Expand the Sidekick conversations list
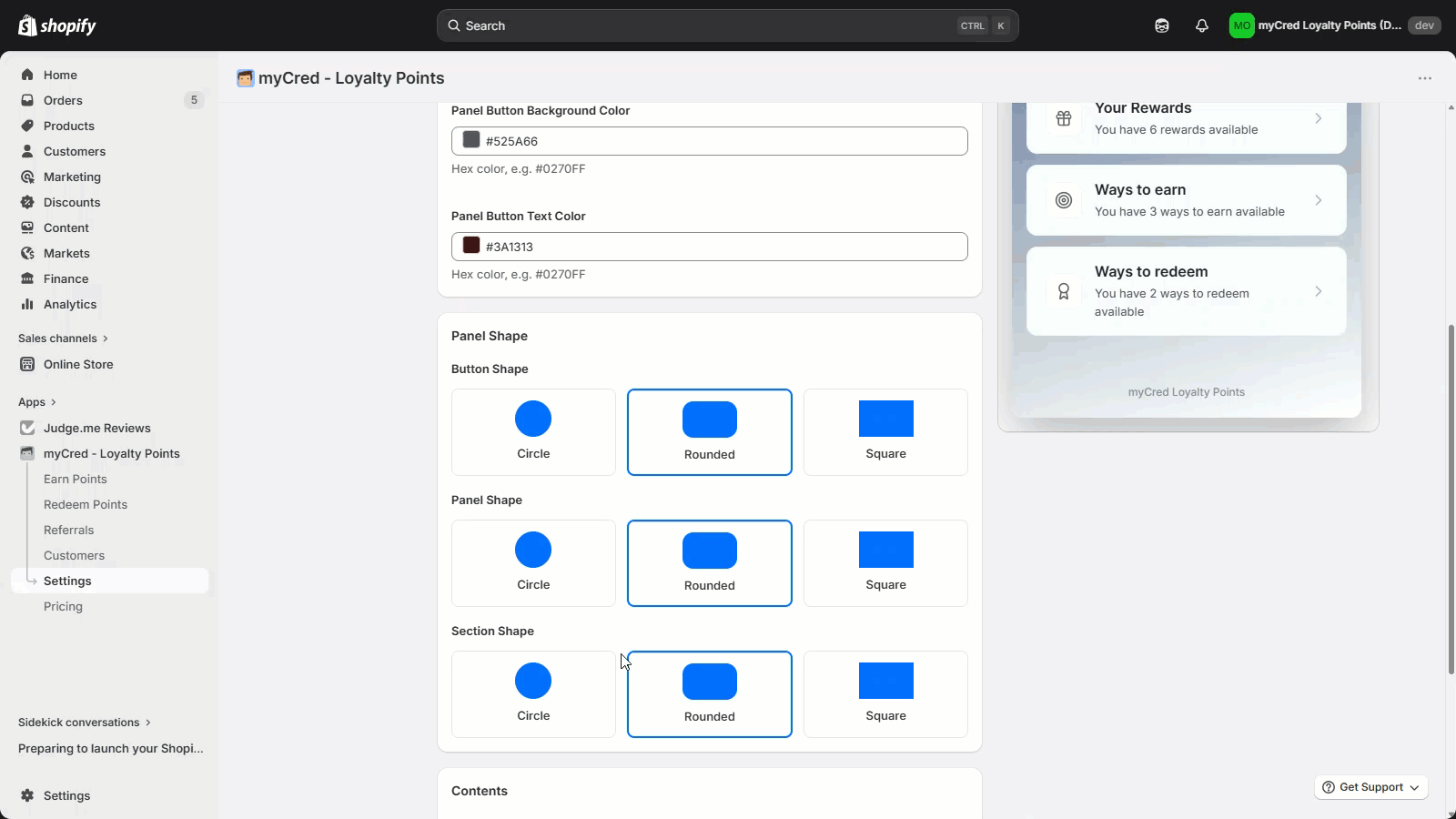 coord(84,723)
